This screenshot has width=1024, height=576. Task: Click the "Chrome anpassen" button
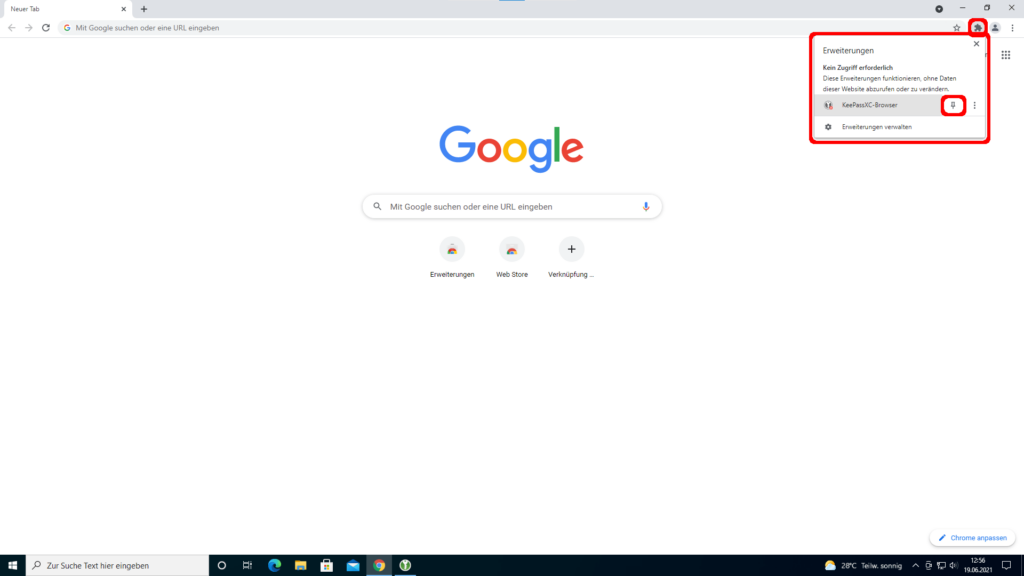(972, 538)
